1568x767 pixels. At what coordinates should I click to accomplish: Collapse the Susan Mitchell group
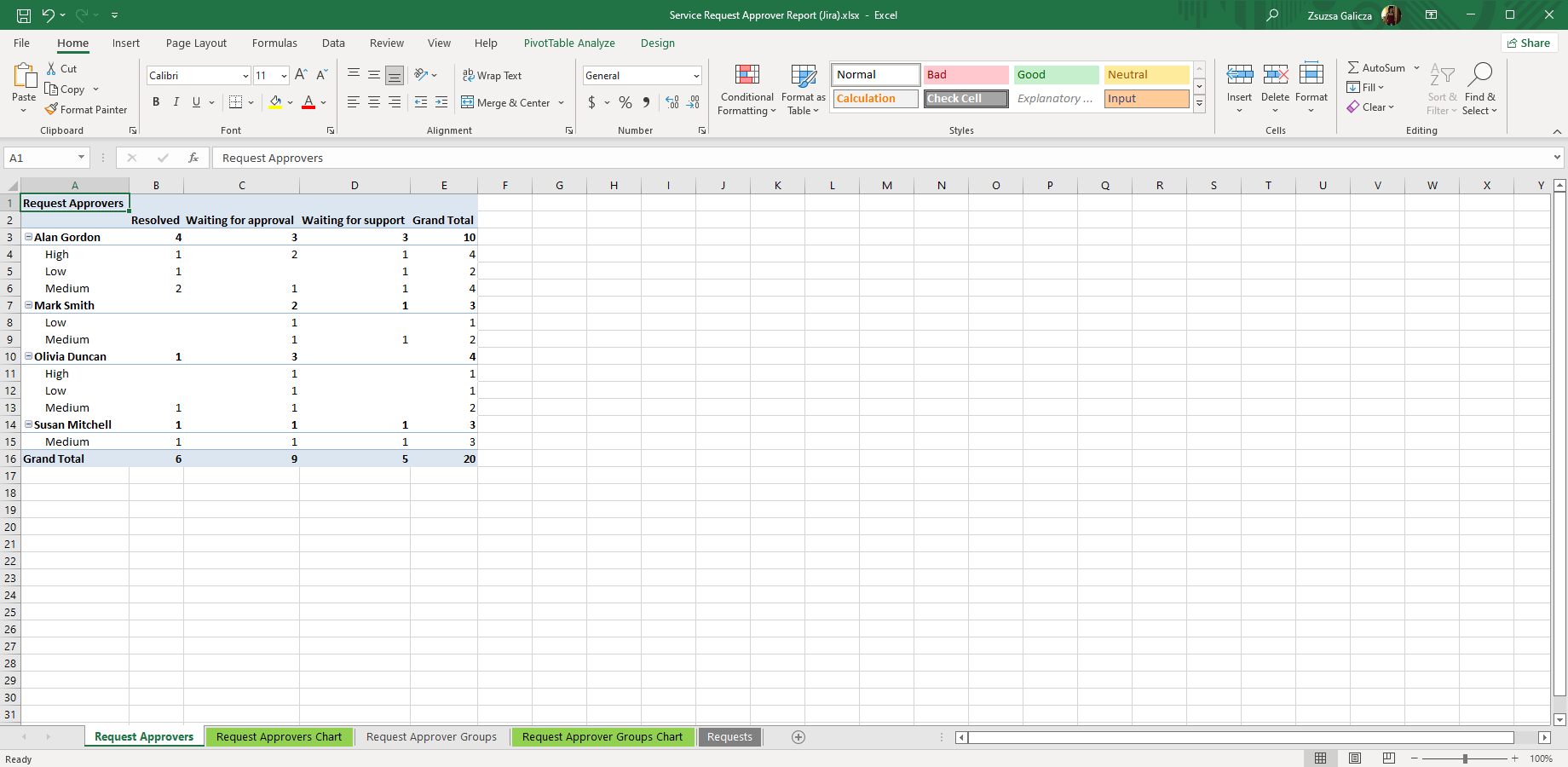pos(29,424)
